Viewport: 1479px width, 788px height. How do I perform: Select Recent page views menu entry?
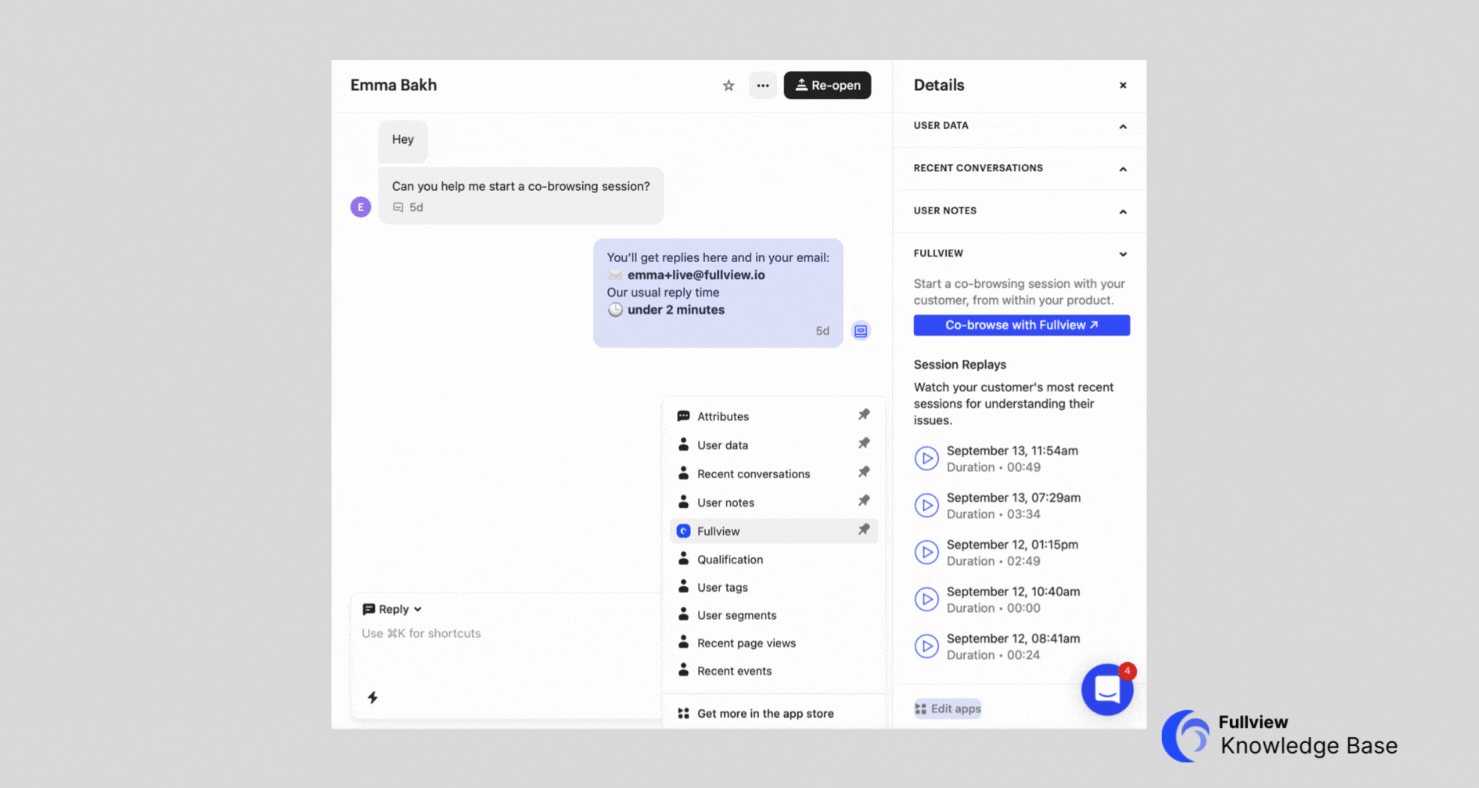pos(774,643)
